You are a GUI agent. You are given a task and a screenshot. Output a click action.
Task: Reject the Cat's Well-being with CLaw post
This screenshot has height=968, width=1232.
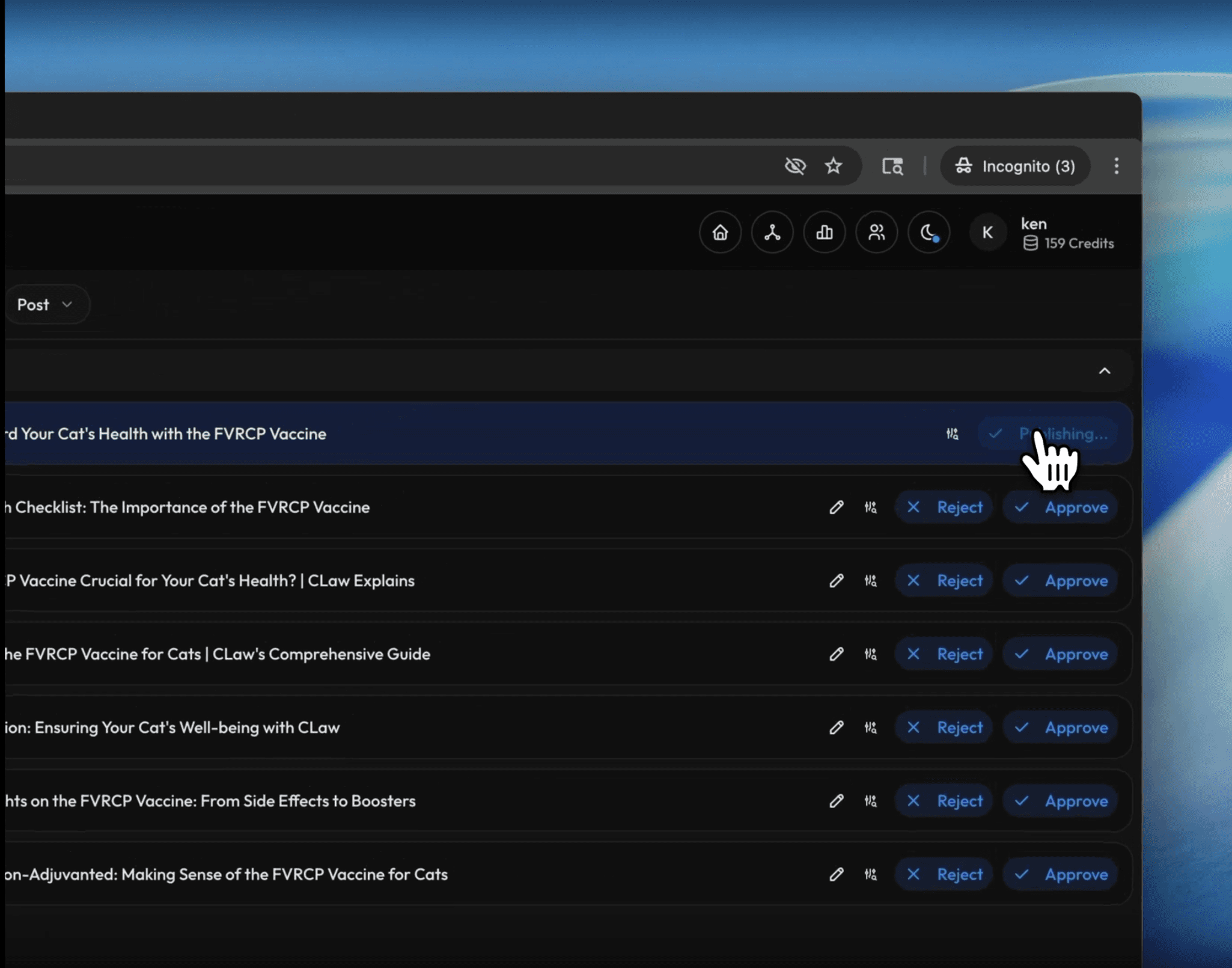[944, 728]
